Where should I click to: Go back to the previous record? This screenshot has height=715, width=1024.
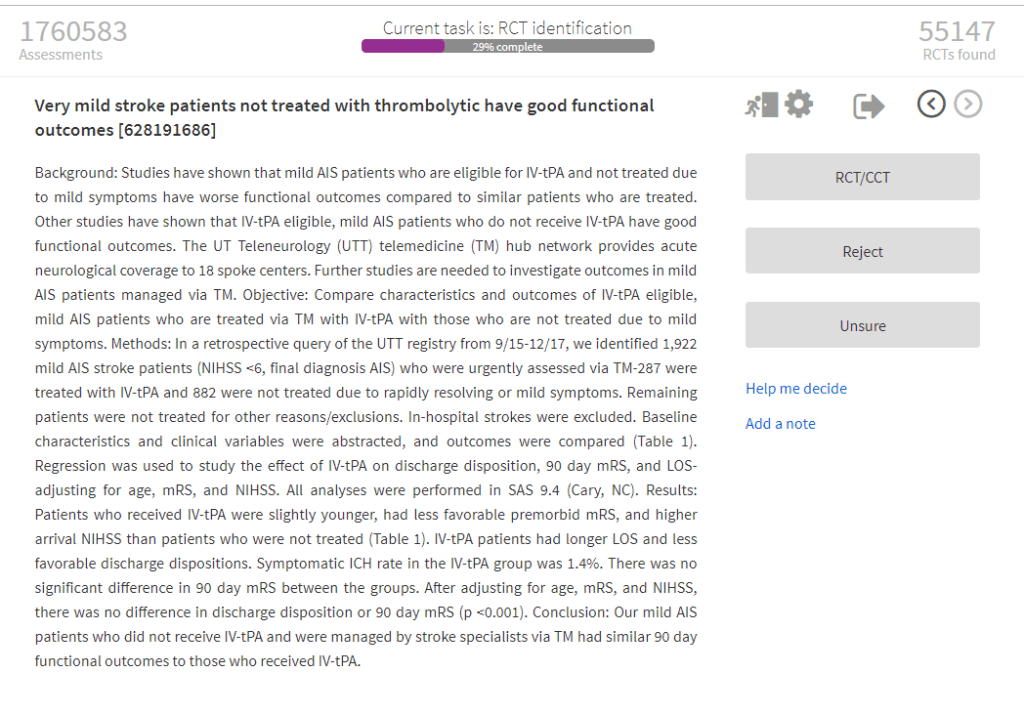[931, 104]
